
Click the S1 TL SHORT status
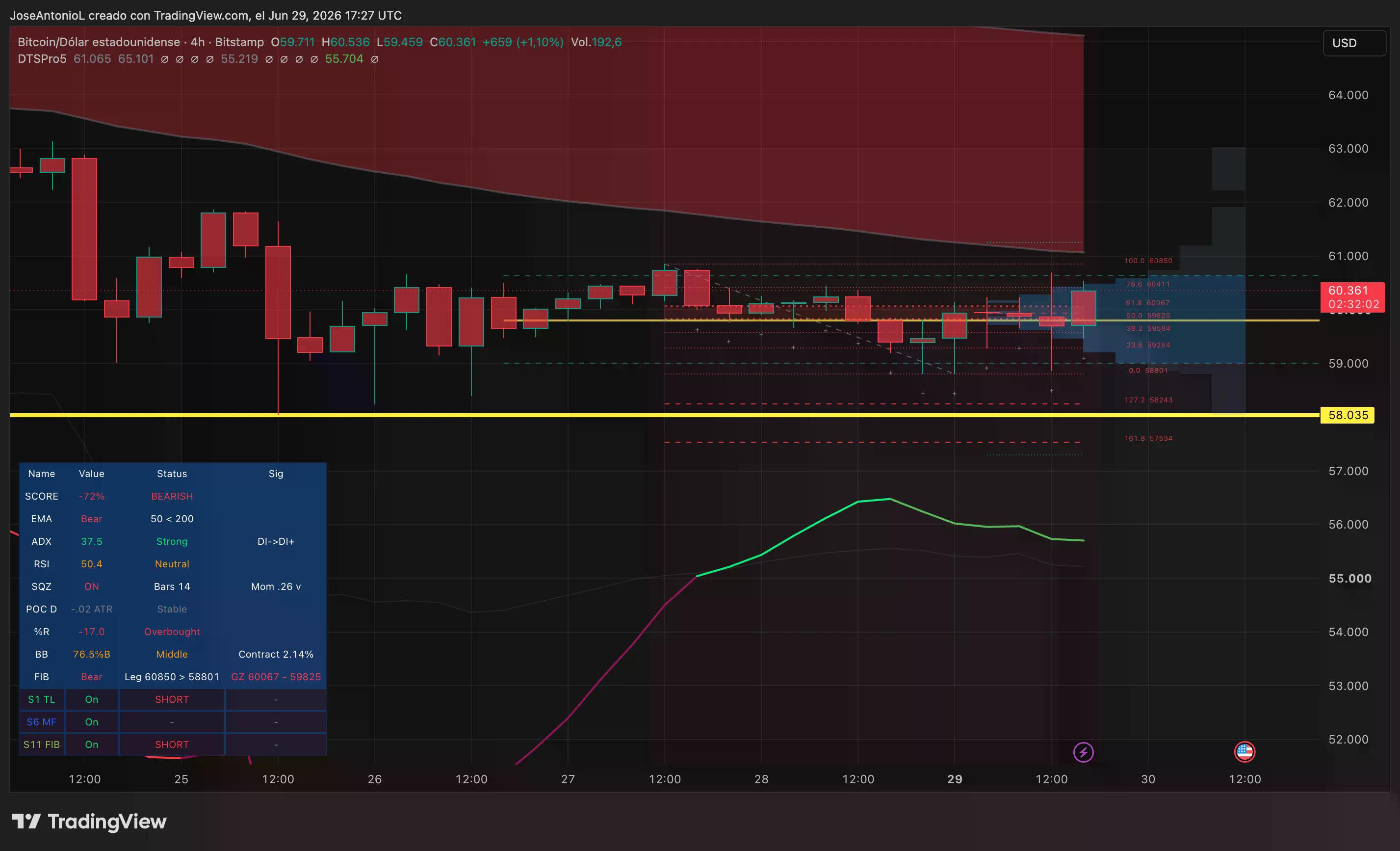(172, 700)
